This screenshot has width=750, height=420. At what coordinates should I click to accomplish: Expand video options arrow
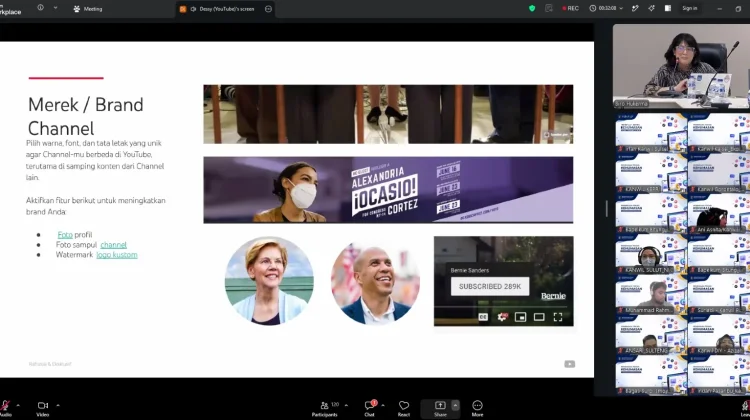58,405
